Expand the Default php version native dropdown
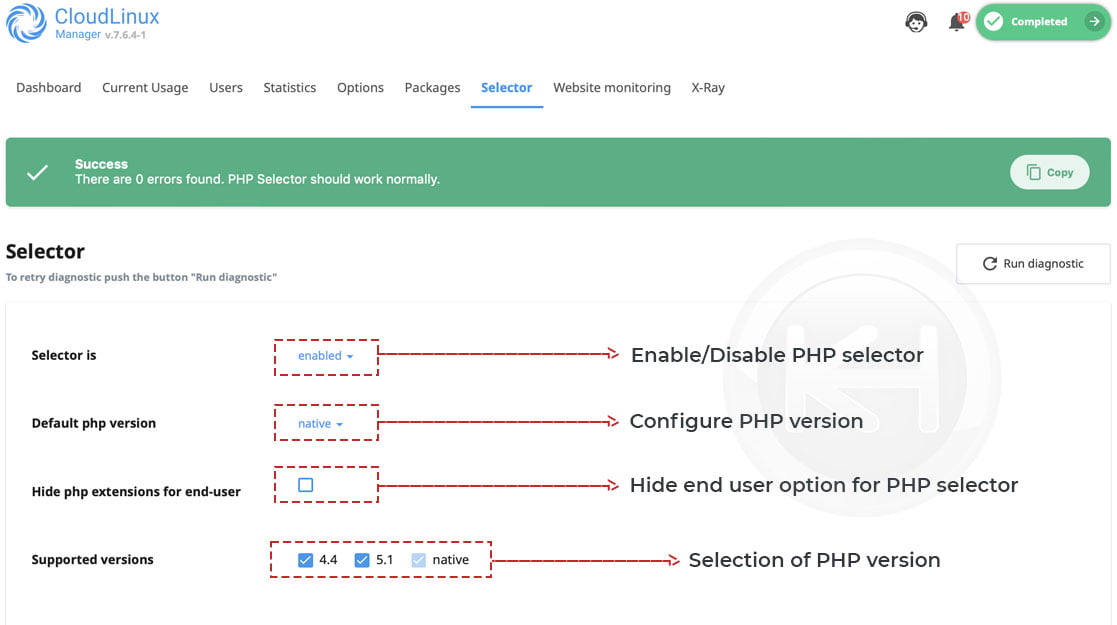1117x625 pixels. coord(320,424)
